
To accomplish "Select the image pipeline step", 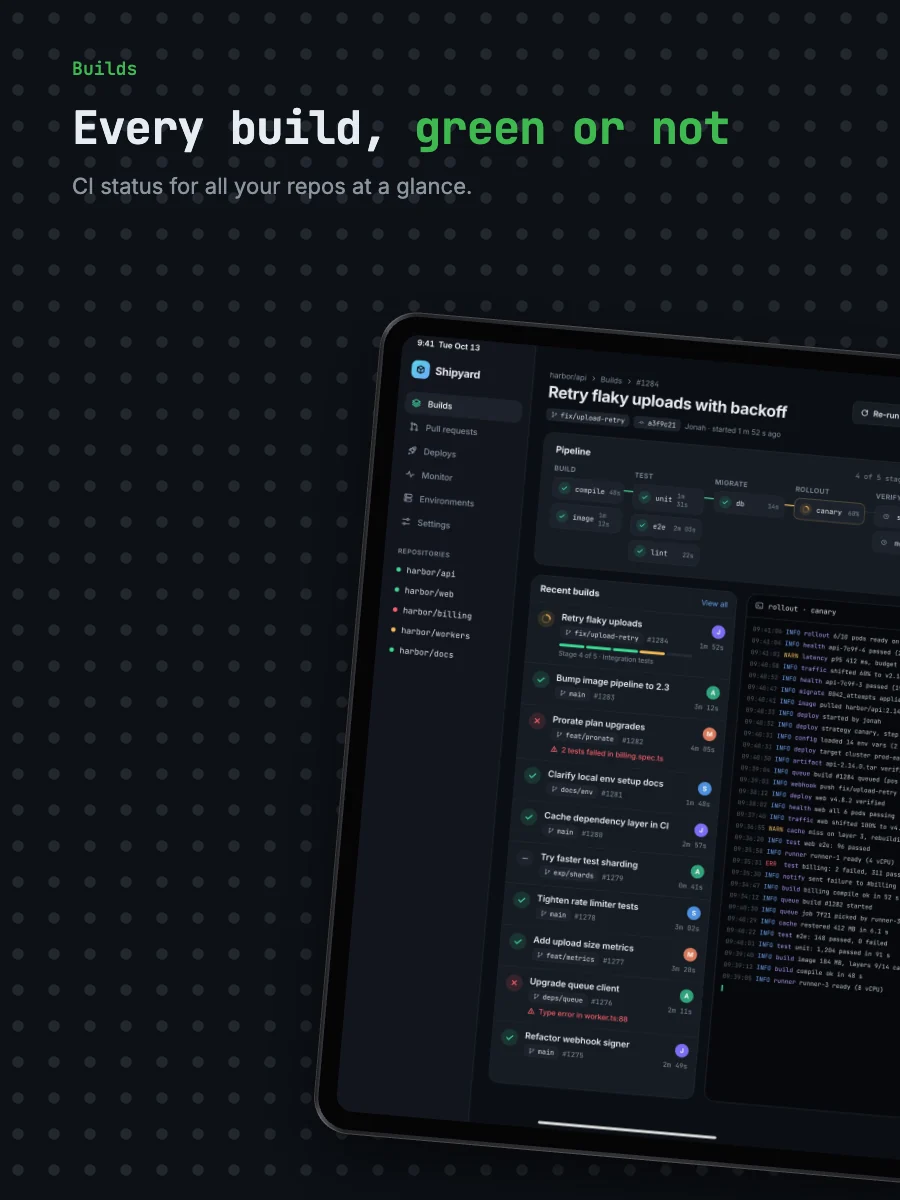I will [586, 518].
